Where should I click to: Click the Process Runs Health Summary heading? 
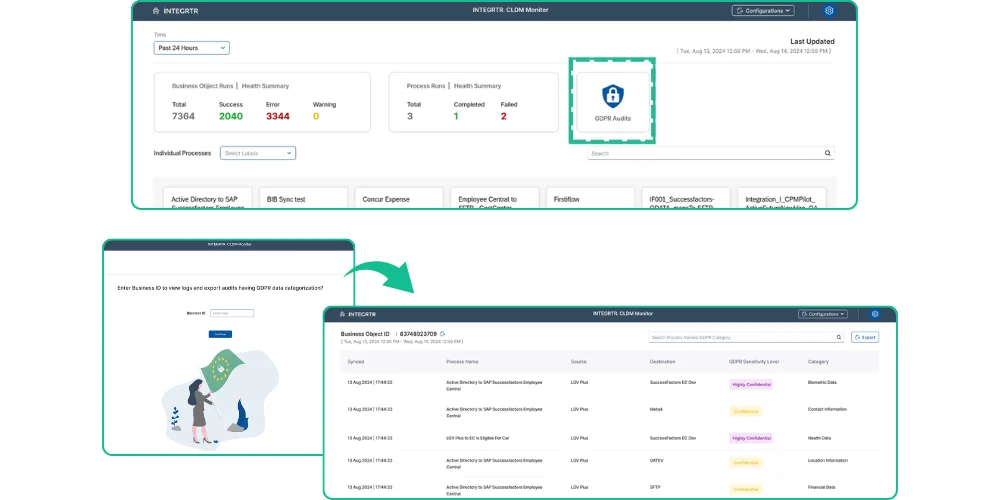(x=454, y=85)
